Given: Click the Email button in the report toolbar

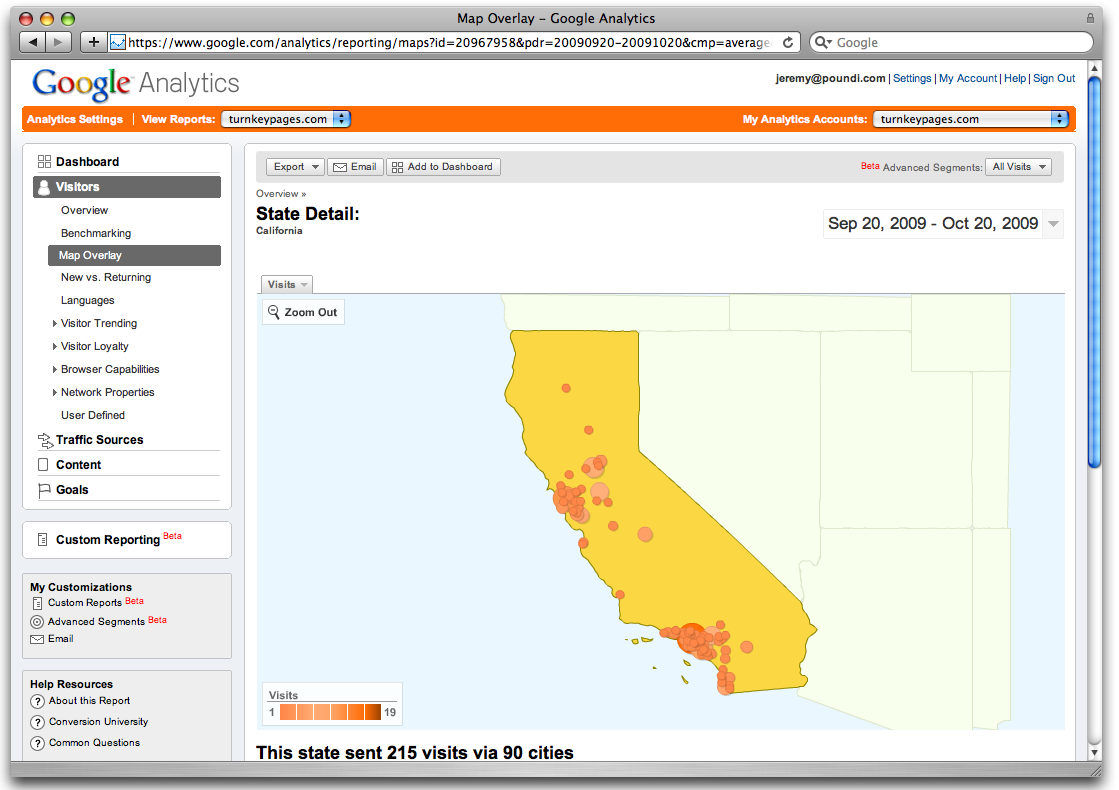Looking at the screenshot, I should (355, 167).
